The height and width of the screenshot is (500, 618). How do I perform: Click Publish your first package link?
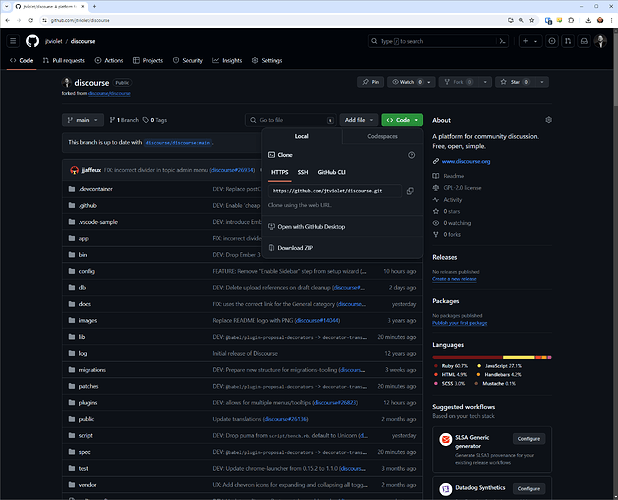click(460, 323)
